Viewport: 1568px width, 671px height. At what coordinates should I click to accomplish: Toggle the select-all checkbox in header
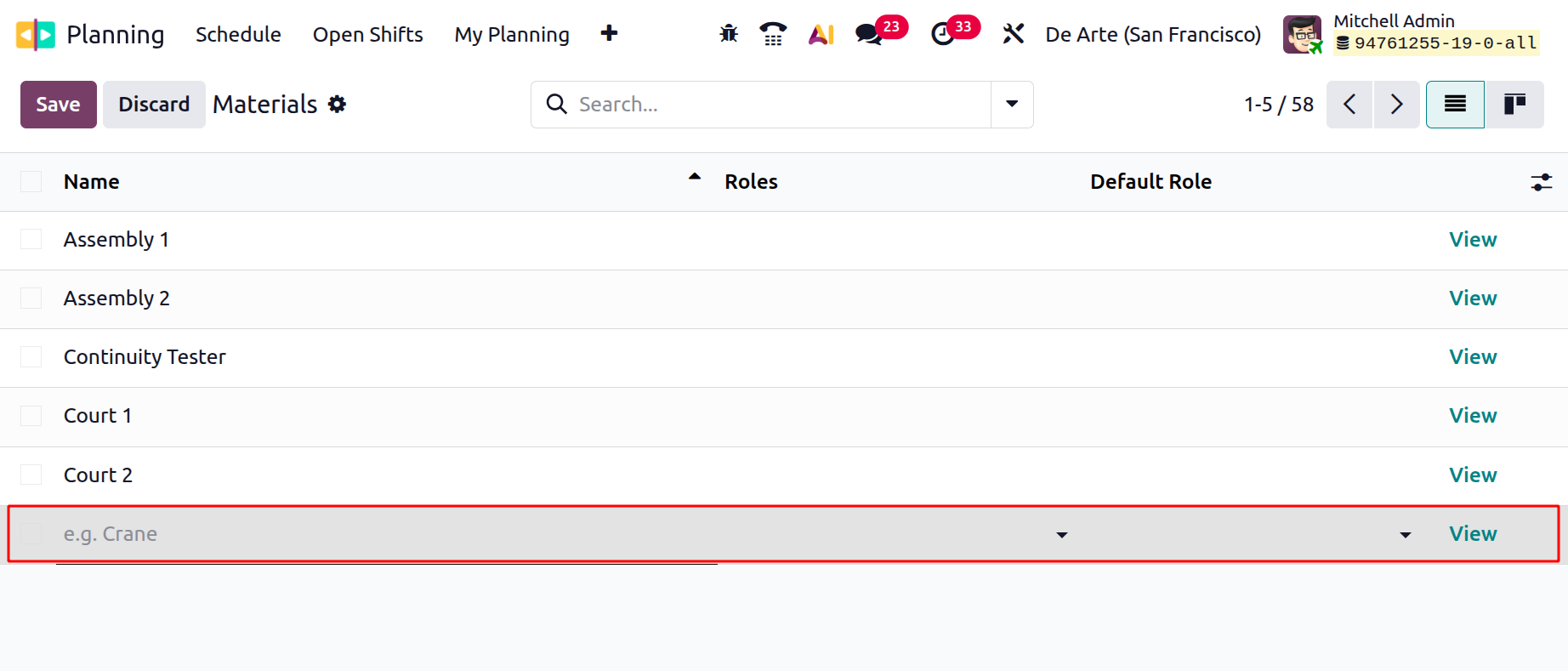coord(31,181)
